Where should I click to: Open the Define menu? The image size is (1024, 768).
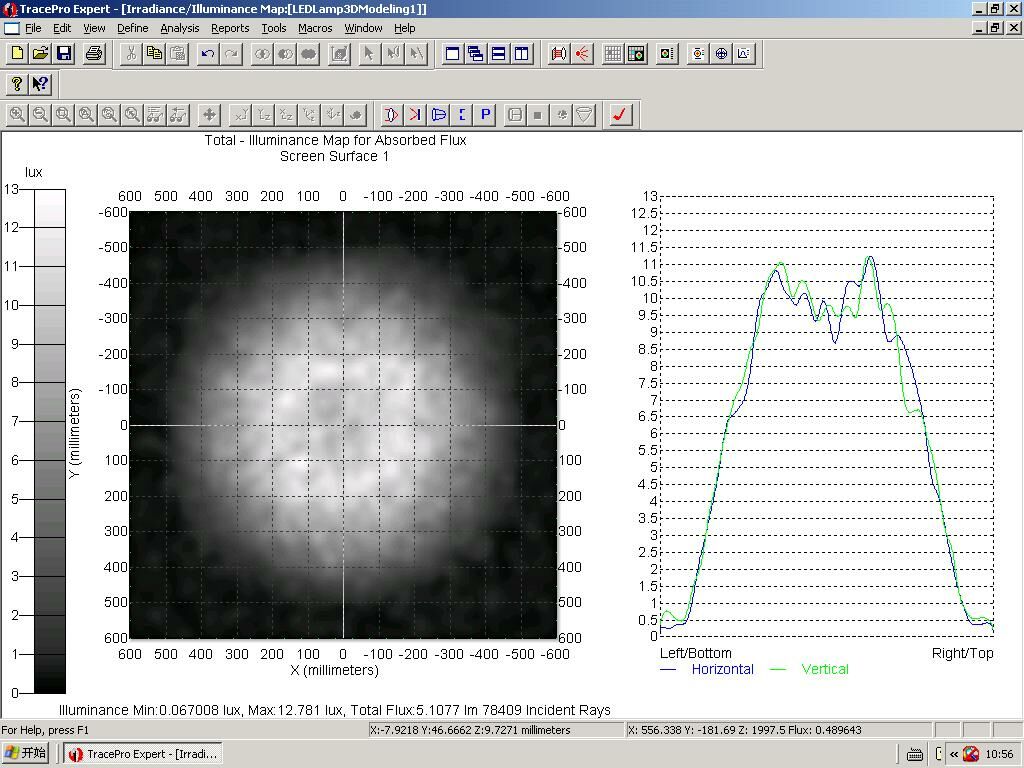pyautogui.click(x=133, y=28)
